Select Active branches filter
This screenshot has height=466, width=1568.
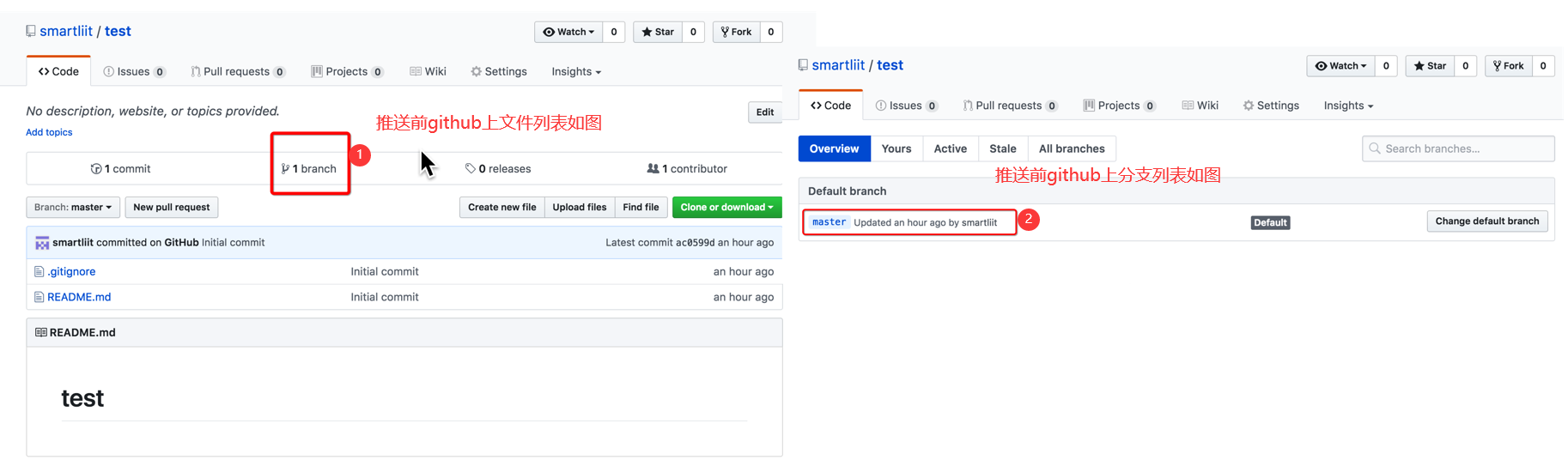click(x=950, y=148)
